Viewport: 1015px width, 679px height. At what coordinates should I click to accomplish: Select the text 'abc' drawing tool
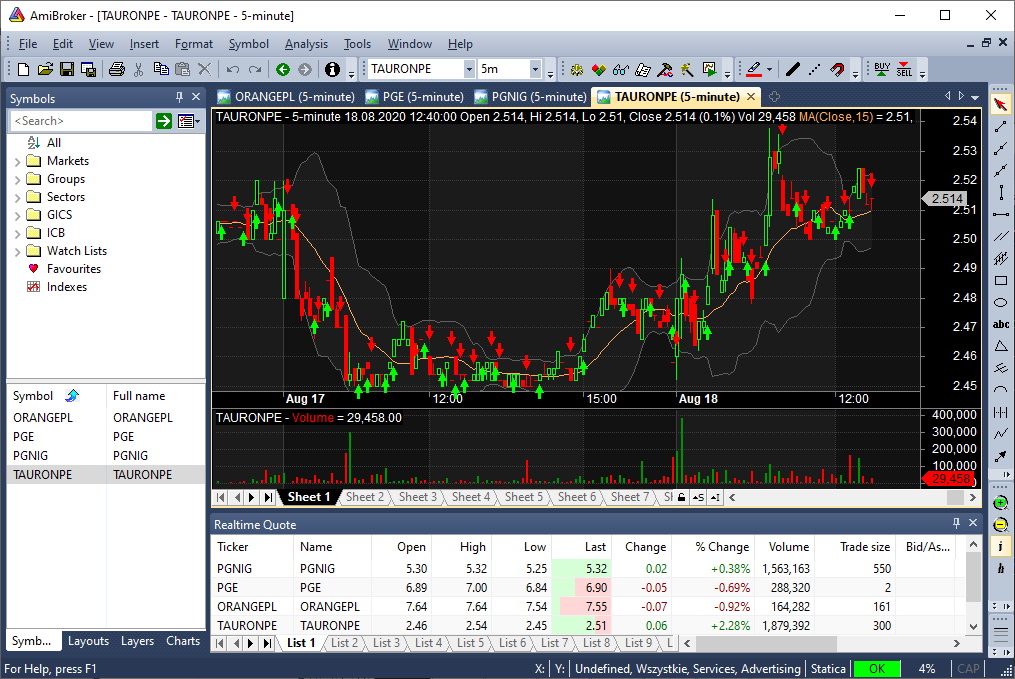coord(1000,324)
